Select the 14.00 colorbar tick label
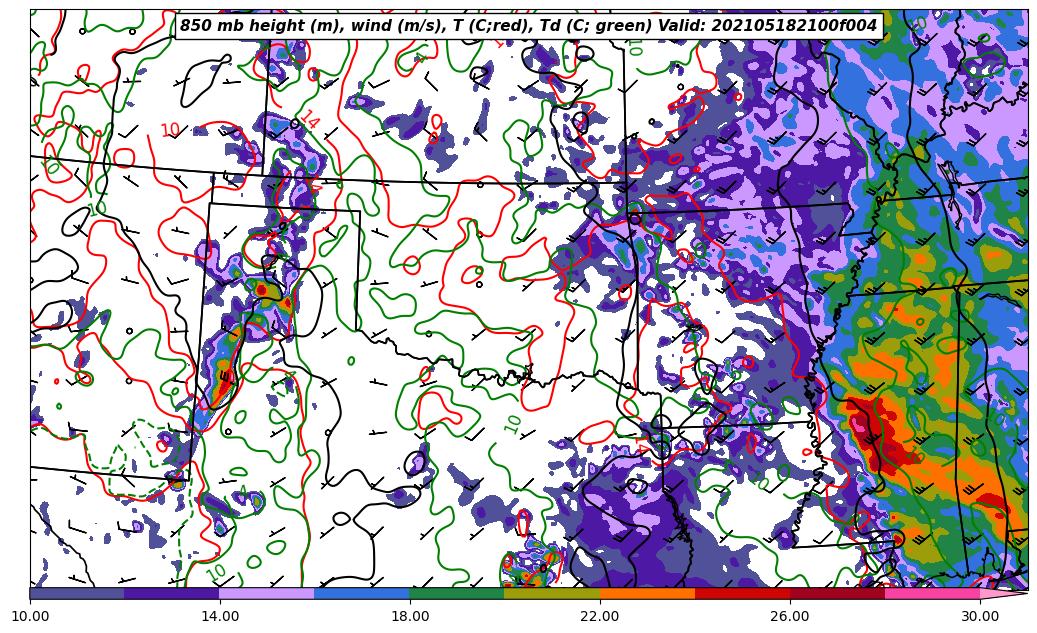This screenshot has width=1037, height=633. [220, 616]
